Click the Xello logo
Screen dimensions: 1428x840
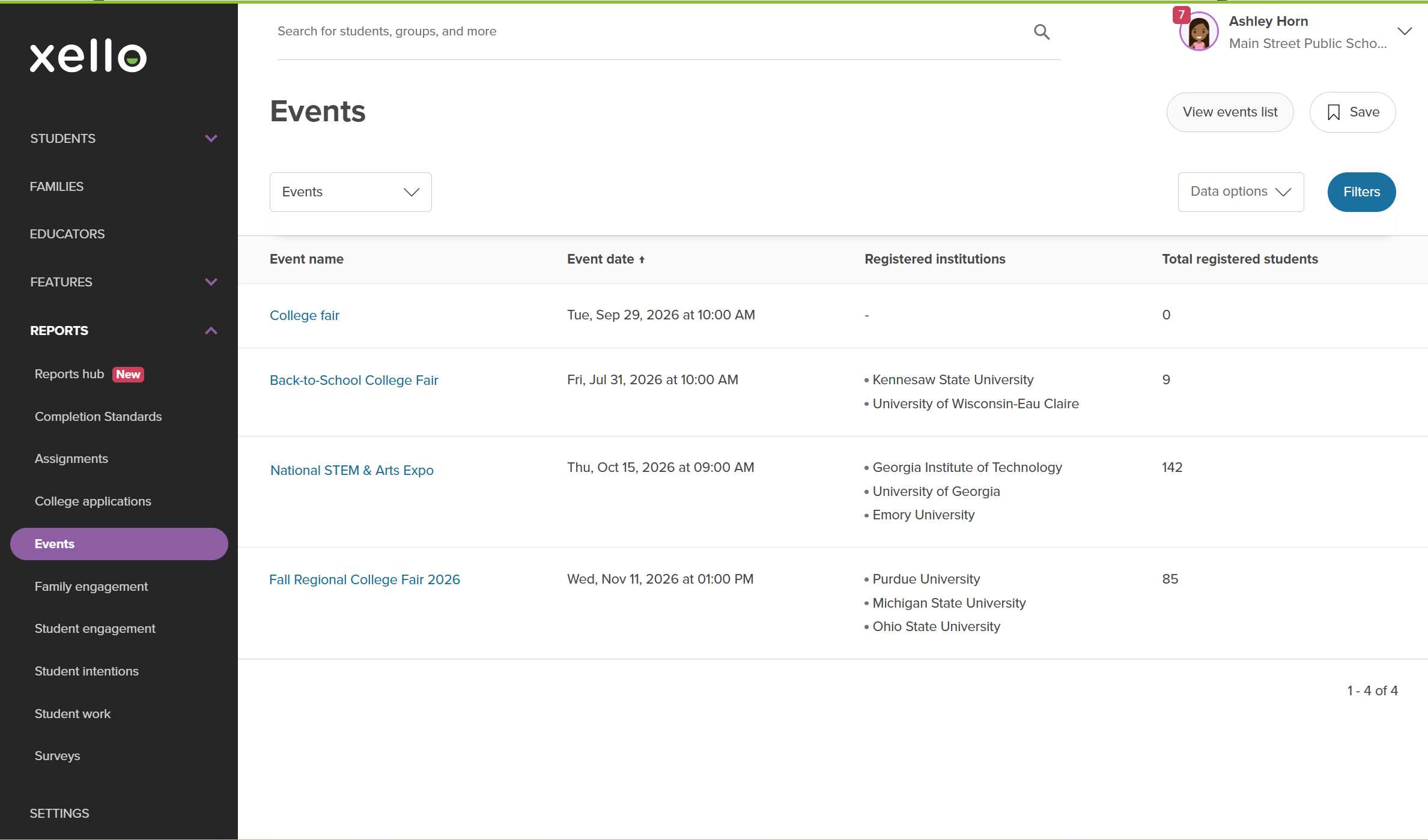(x=88, y=56)
